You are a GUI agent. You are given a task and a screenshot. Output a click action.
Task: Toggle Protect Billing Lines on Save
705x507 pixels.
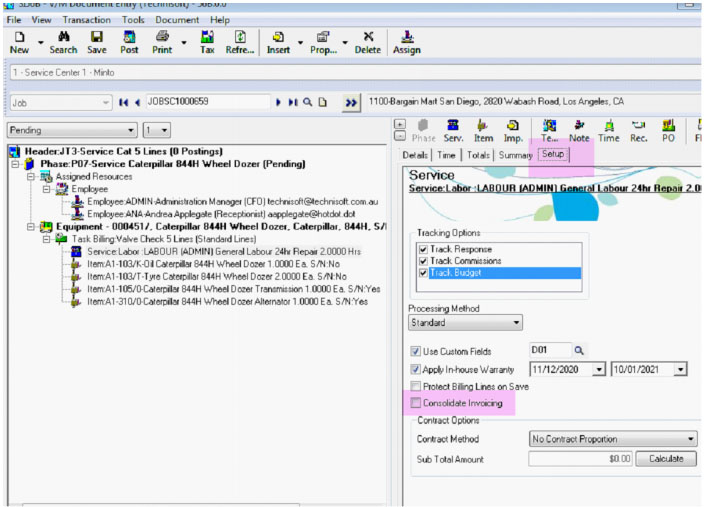[x=416, y=386]
